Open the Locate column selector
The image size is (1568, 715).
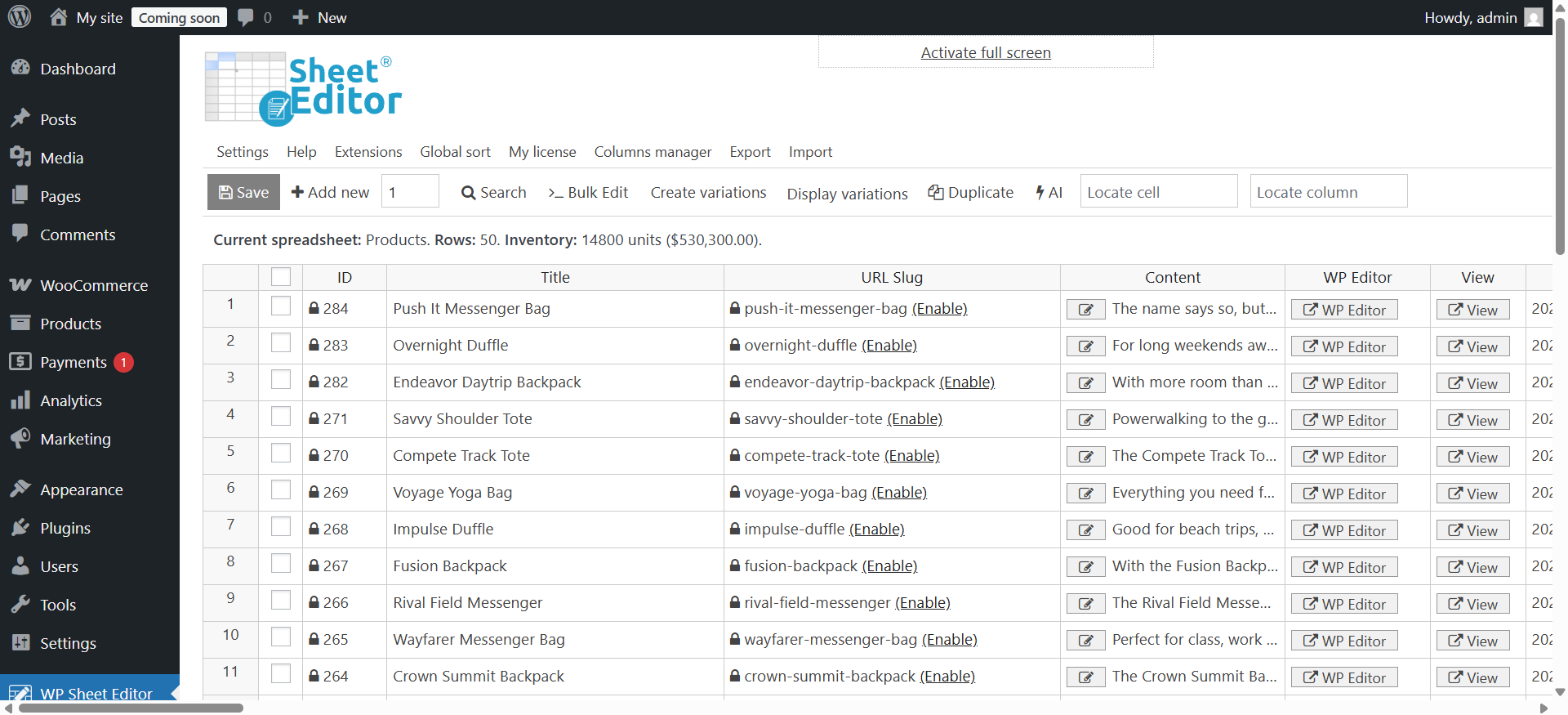(1328, 192)
